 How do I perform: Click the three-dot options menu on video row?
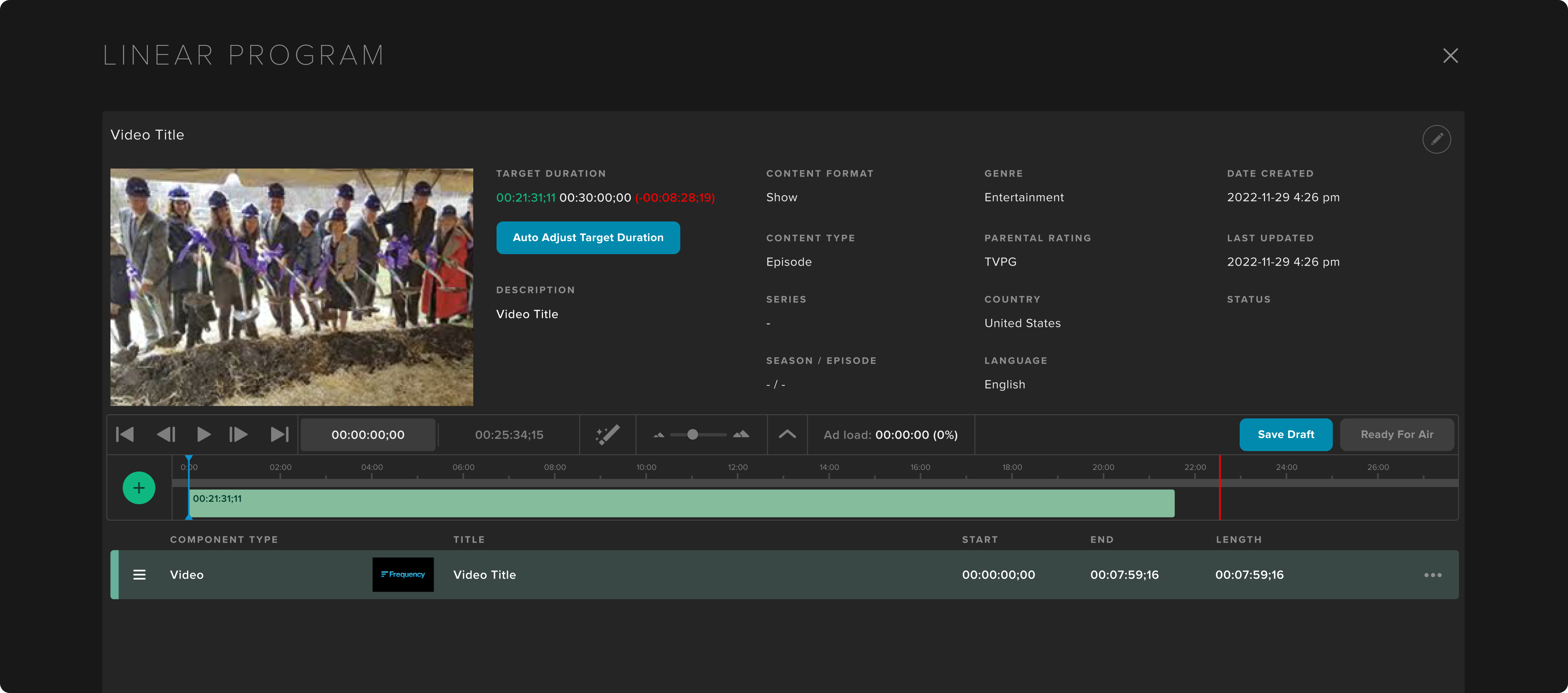point(1433,575)
